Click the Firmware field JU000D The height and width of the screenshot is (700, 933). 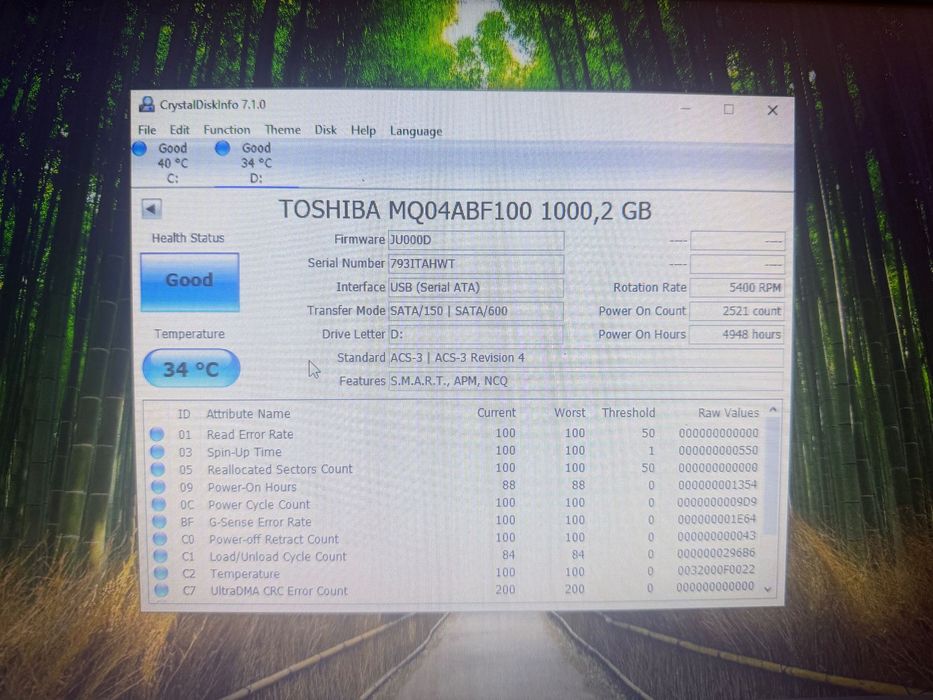click(475, 240)
